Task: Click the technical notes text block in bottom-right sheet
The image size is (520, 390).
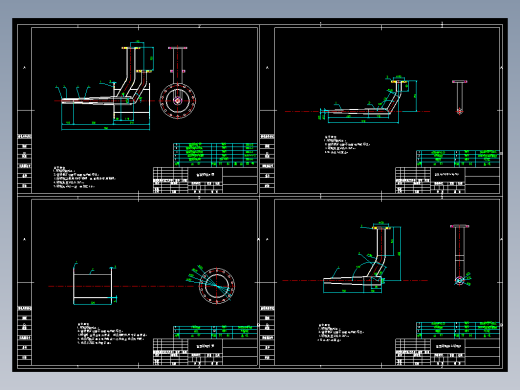Action: click(x=341, y=332)
